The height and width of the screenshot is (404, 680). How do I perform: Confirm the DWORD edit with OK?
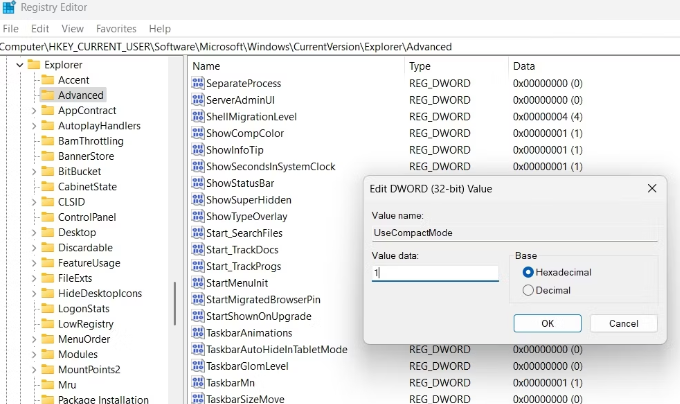tap(547, 323)
